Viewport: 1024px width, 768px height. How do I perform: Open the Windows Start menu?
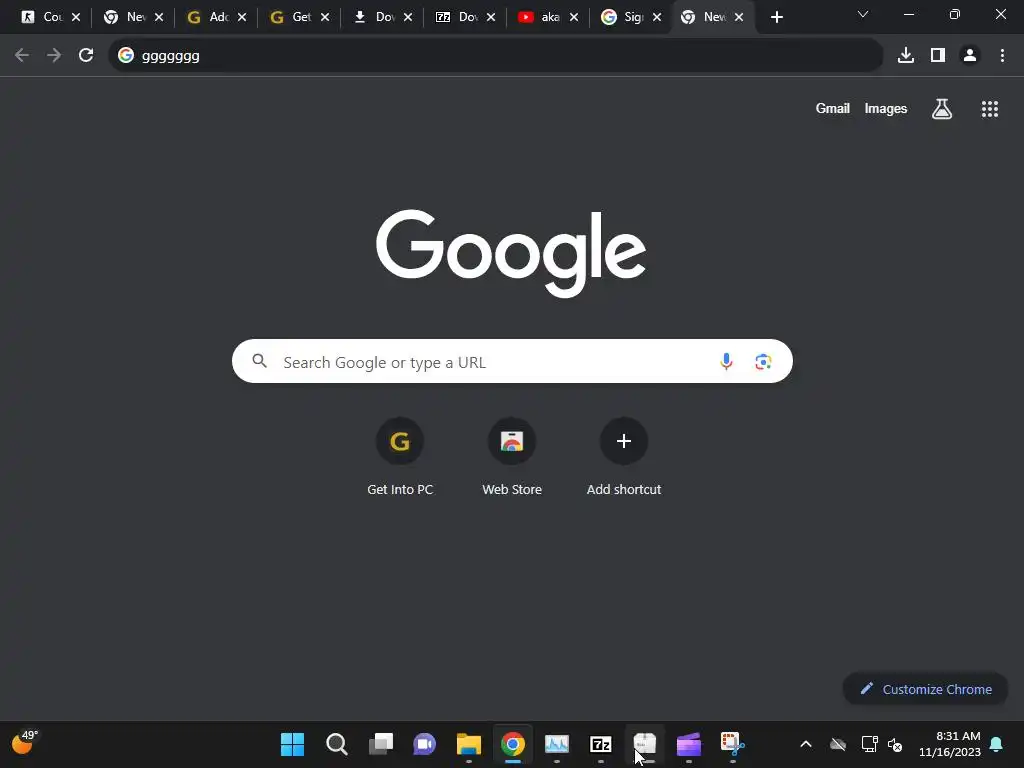pyautogui.click(x=293, y=744)
